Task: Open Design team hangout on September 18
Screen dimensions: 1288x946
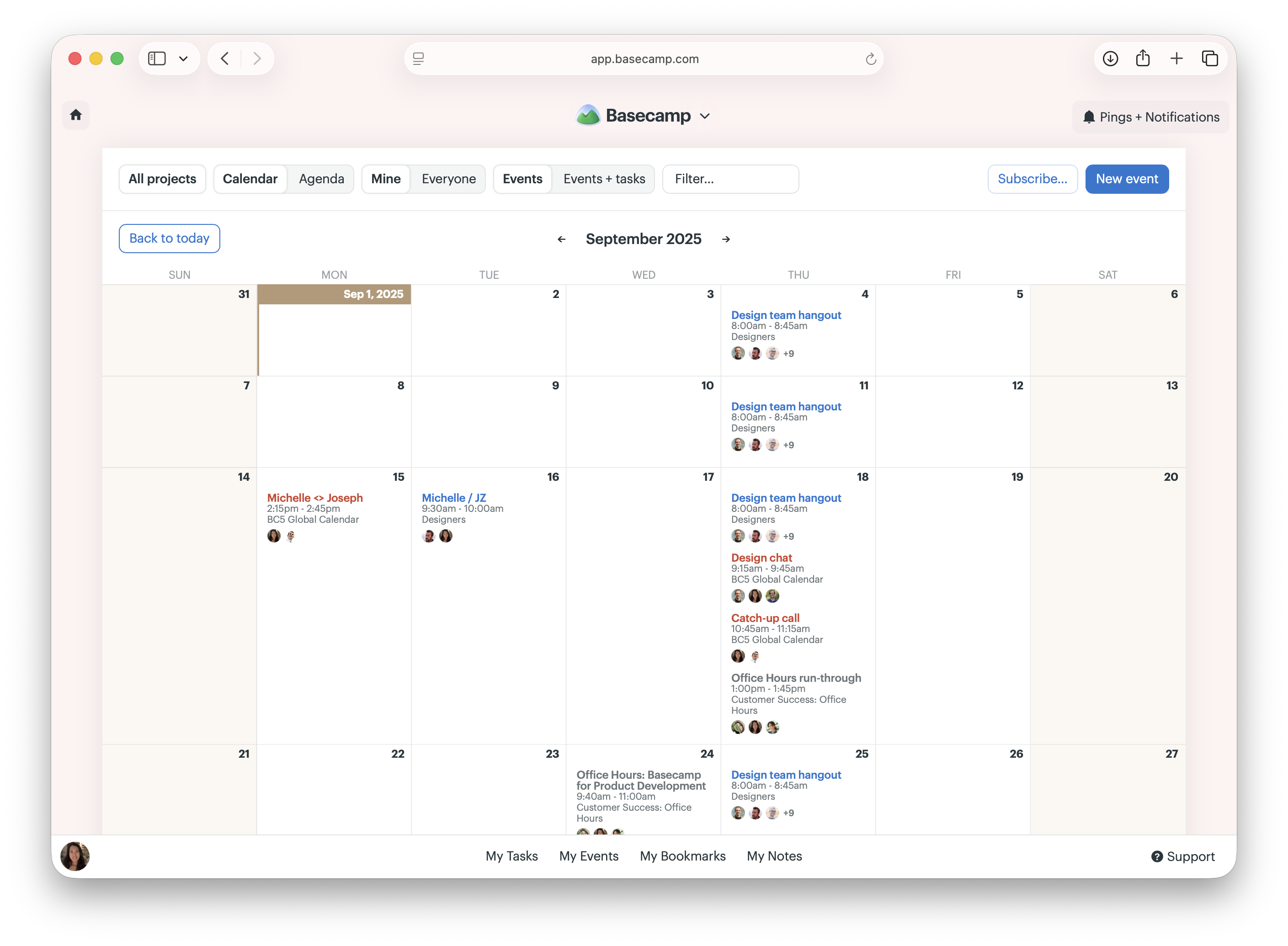Action: (x=786, y=498)
